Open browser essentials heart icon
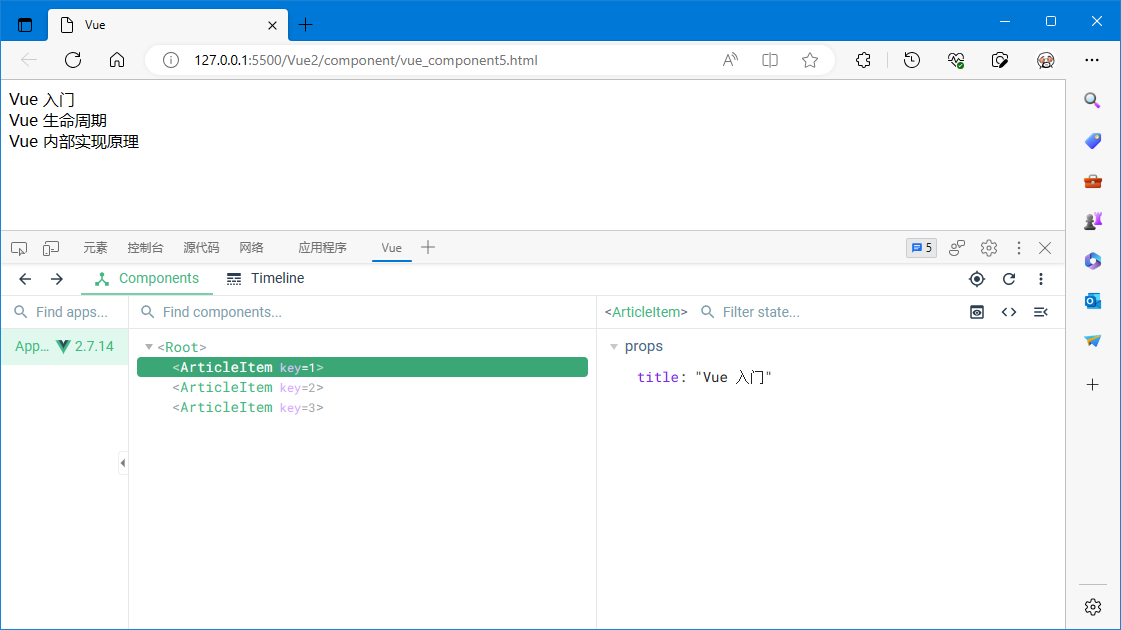The height and width of the screenshot is (630, 1121). pos(956,60)
